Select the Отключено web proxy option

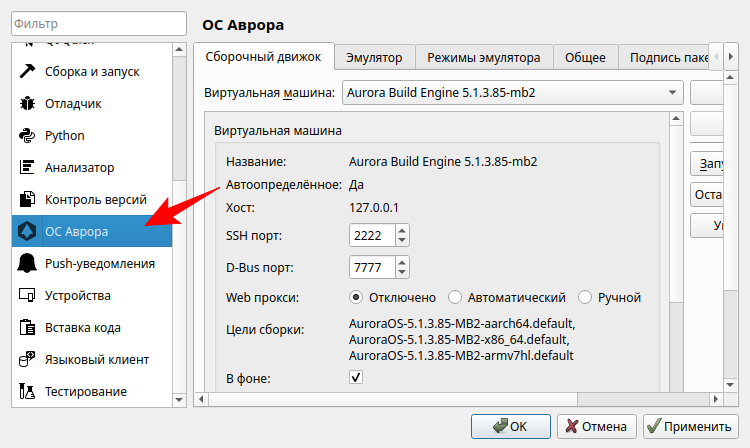356,297
